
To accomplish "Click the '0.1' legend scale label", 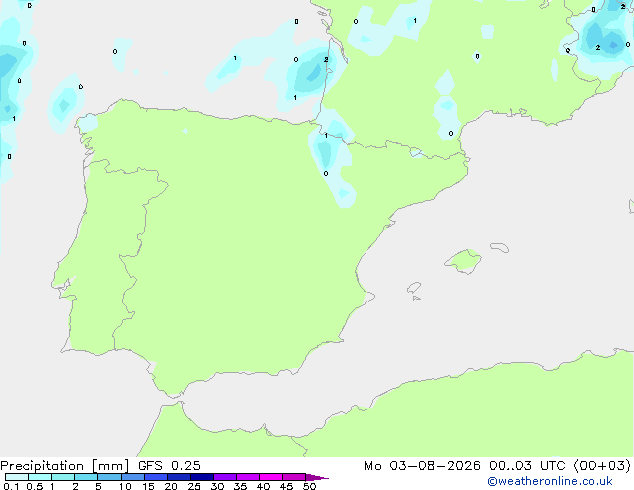I will (11, 486).
